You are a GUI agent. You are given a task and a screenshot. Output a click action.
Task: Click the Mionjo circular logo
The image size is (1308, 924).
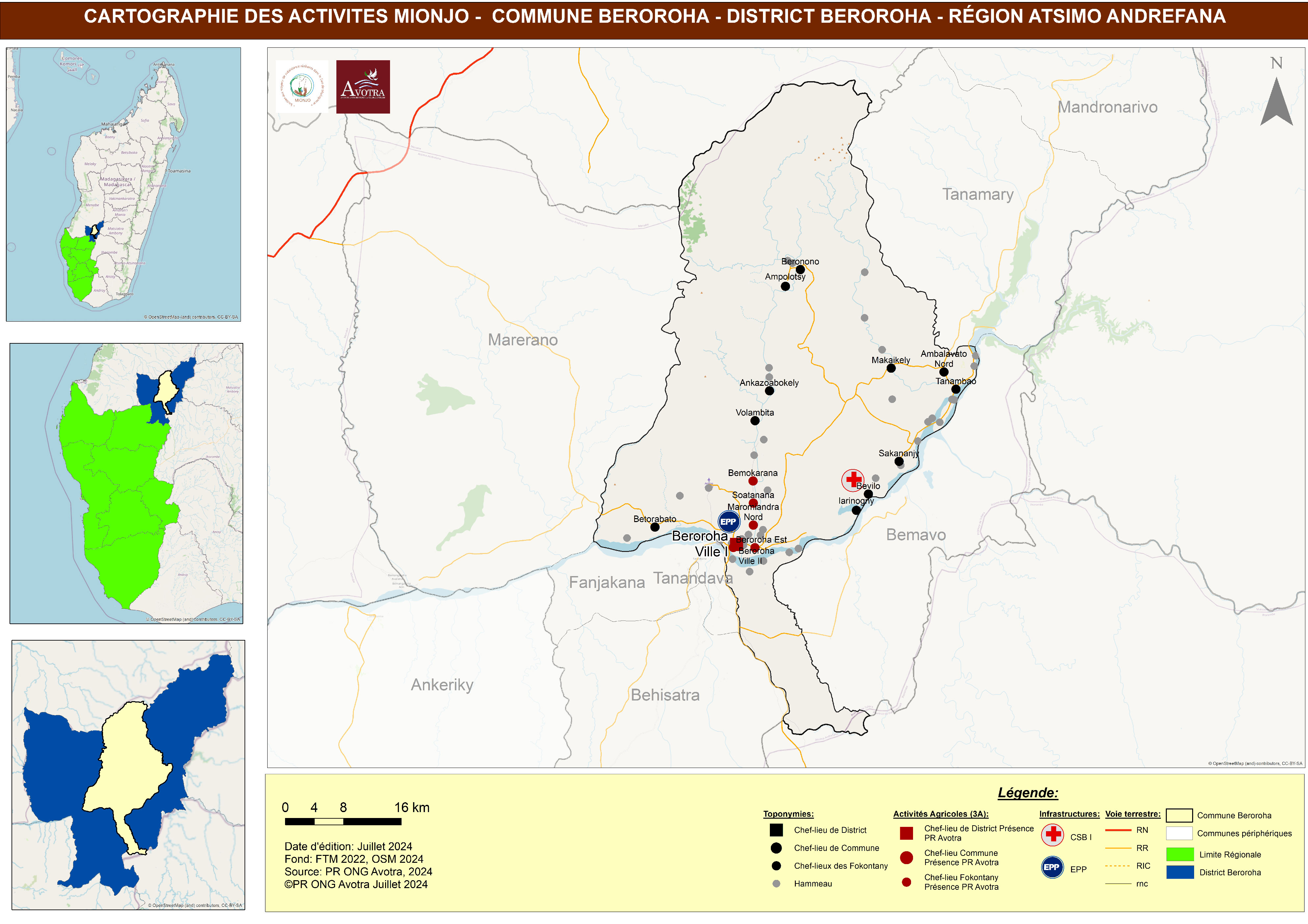click(x=302, y=87)
